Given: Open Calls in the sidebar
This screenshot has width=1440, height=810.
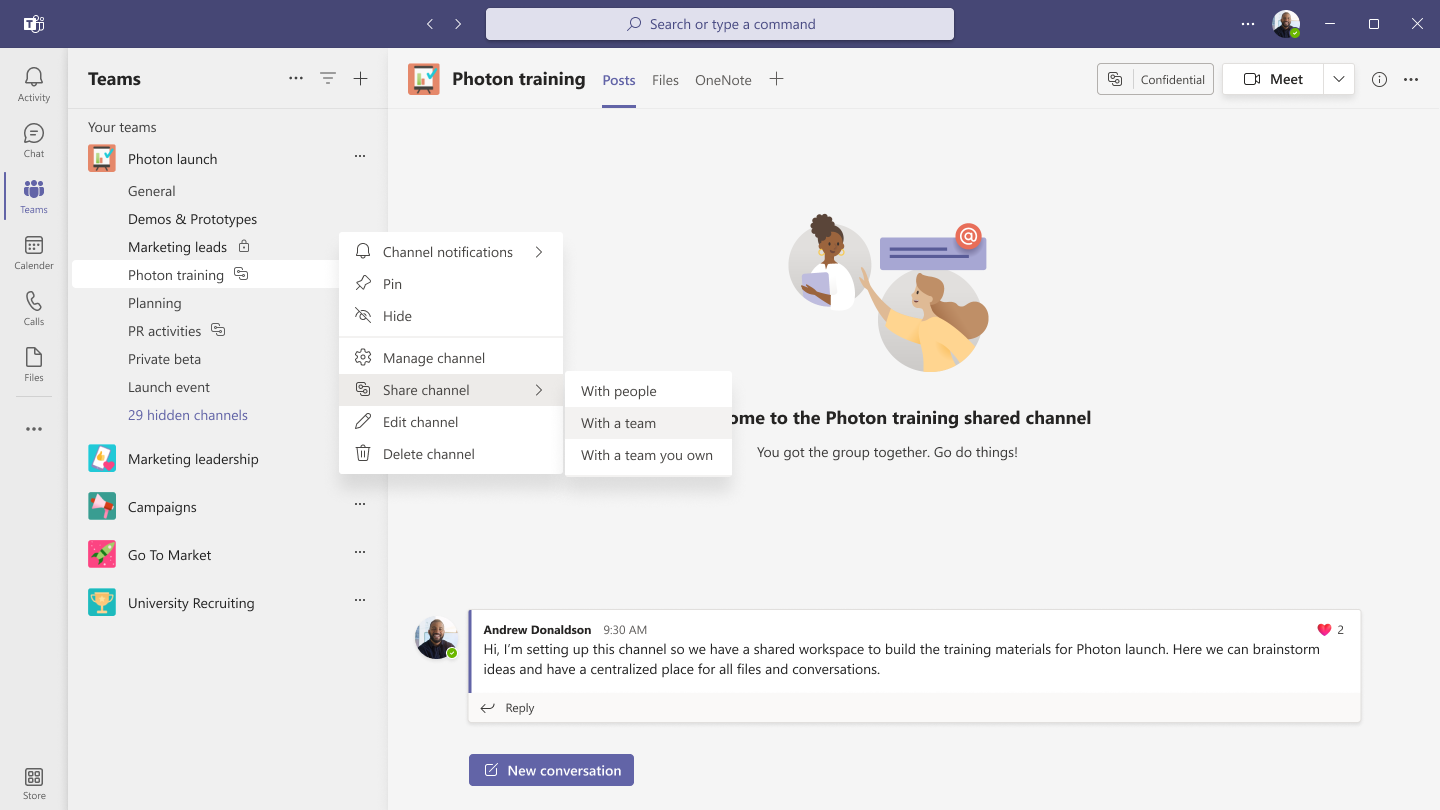Looking at the screenshot, I should click(x=34, y=308).
